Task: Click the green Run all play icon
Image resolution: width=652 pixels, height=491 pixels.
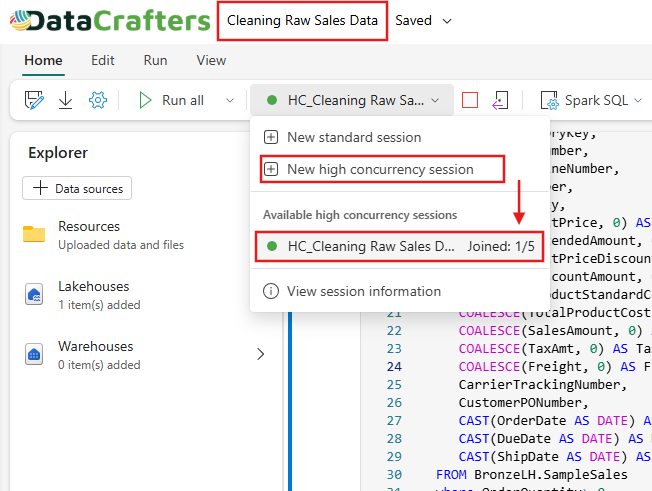Action: coord(145,100)
